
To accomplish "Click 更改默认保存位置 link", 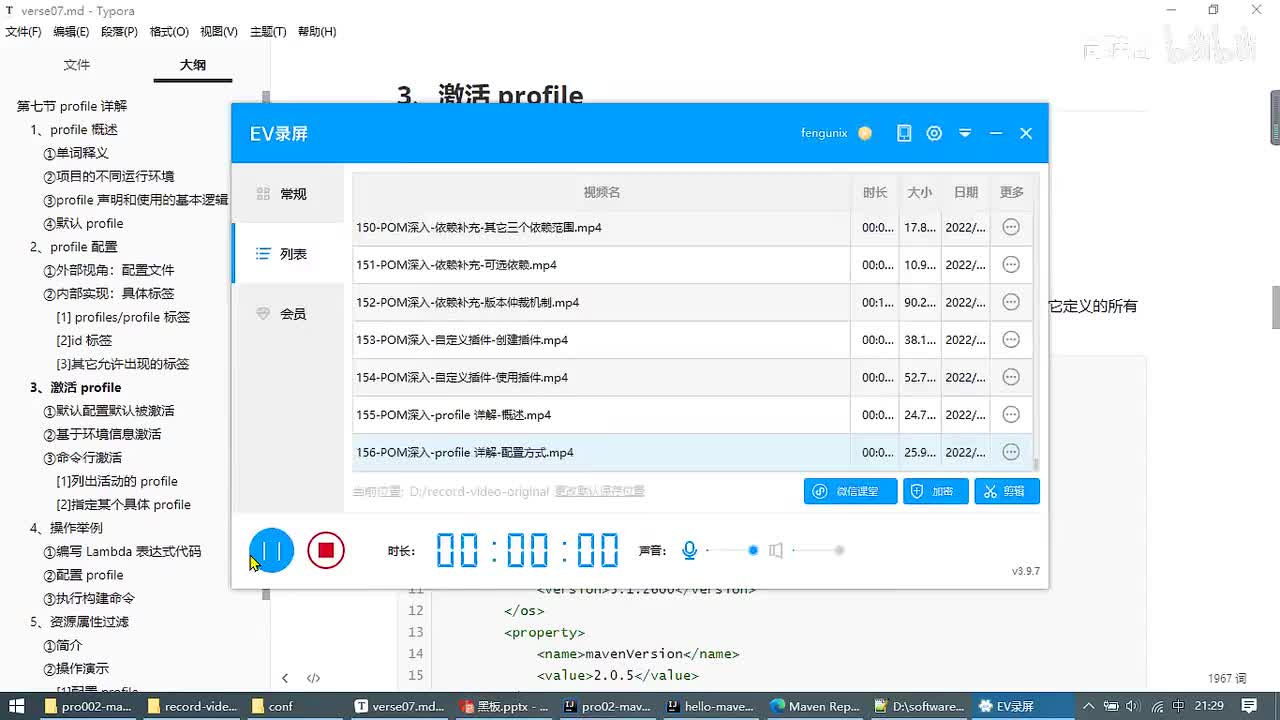I will click(x=600, y=491).
